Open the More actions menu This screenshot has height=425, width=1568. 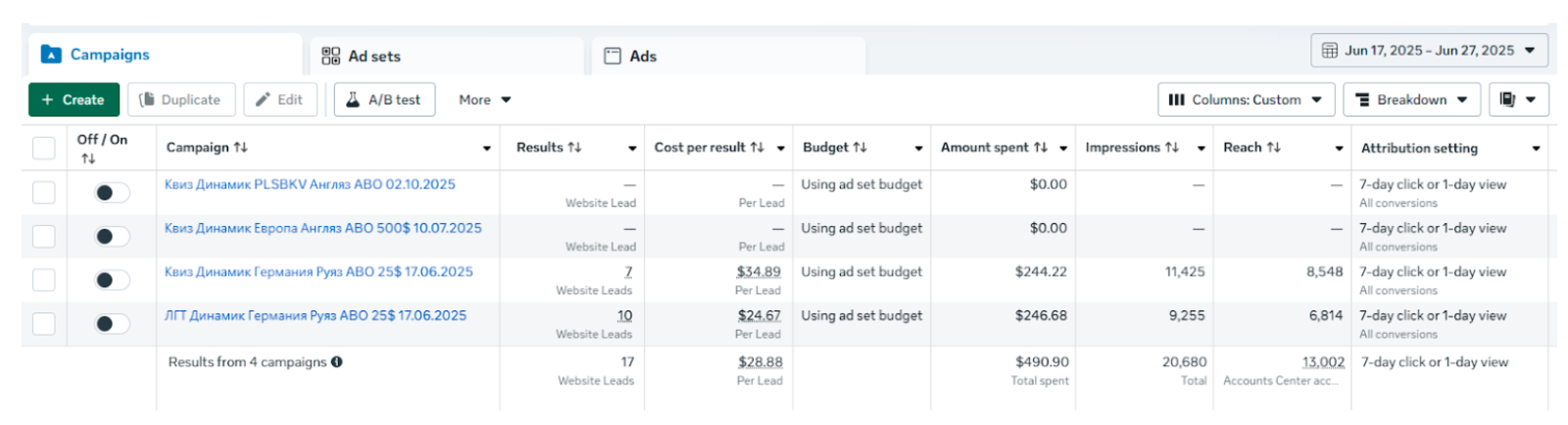(485, 100)
